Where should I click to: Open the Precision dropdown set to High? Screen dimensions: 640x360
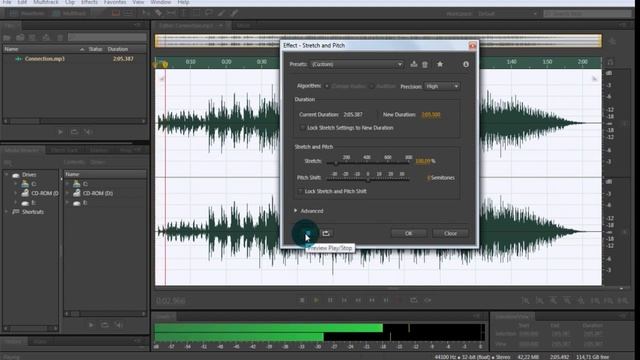(x=442, y=86)
